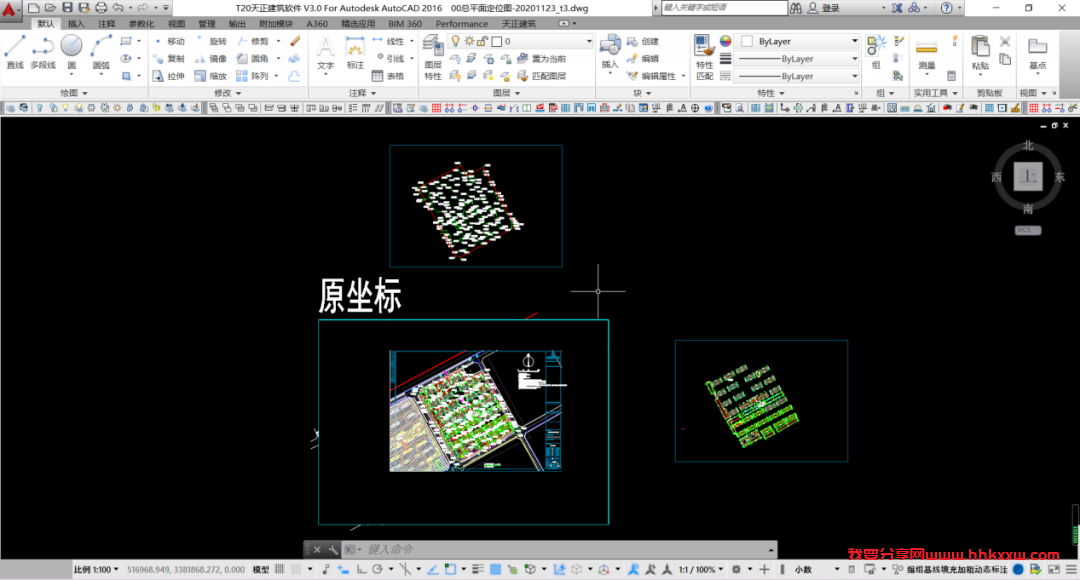The width and height of the screenshot is (1080, 580).
Task: Expand the Layers (图层) panel
Action: pos(506,92)
